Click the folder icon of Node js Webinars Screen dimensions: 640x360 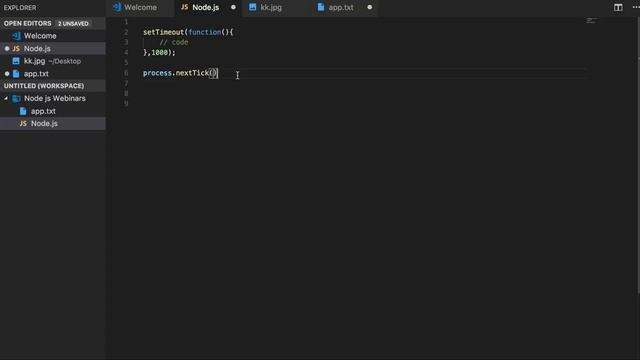pyautogui.click(x=16, y=98)
